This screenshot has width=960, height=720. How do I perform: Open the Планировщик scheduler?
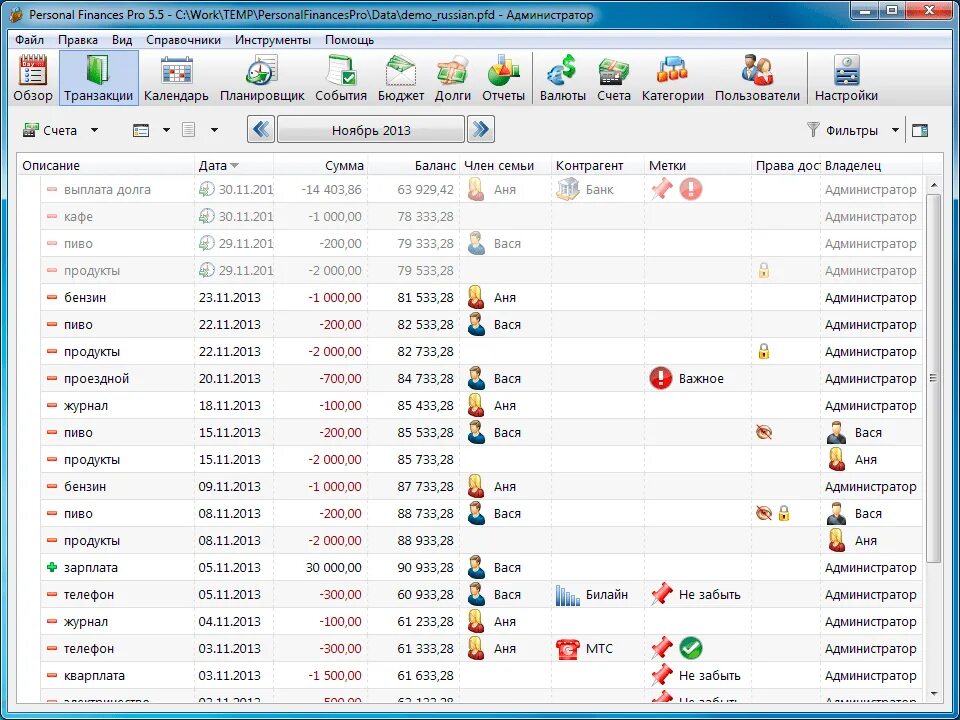coord(262,78)
